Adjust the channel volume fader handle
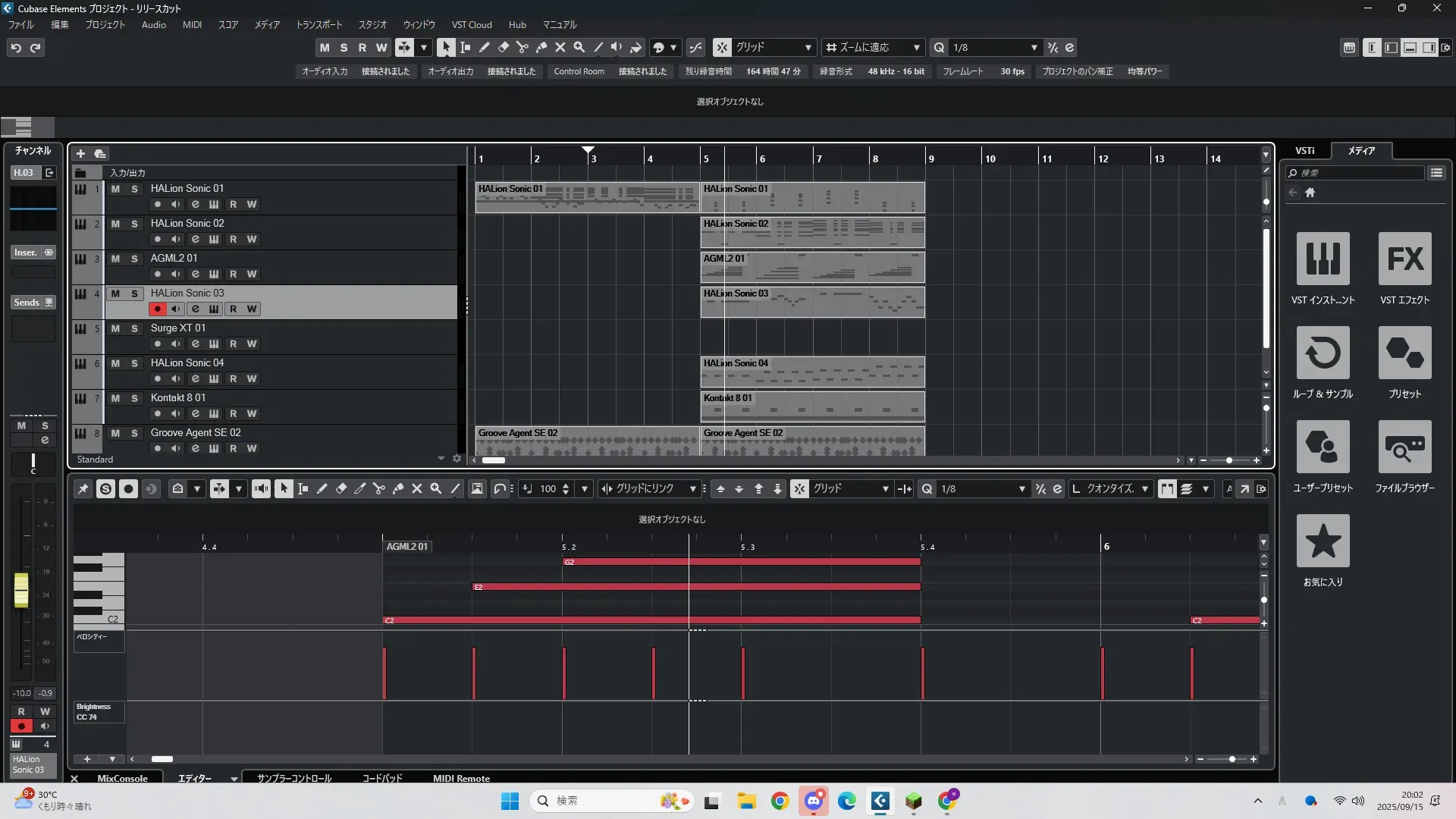This screenshot has height=819, width=1456. coord(21,590)
